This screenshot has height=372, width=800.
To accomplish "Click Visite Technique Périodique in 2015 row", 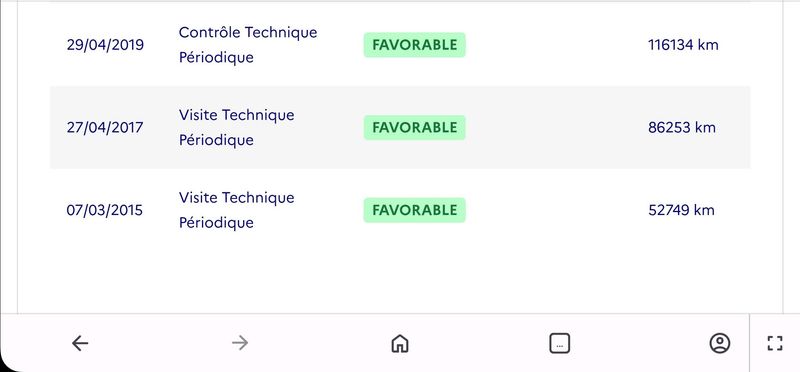I will 236,210.
